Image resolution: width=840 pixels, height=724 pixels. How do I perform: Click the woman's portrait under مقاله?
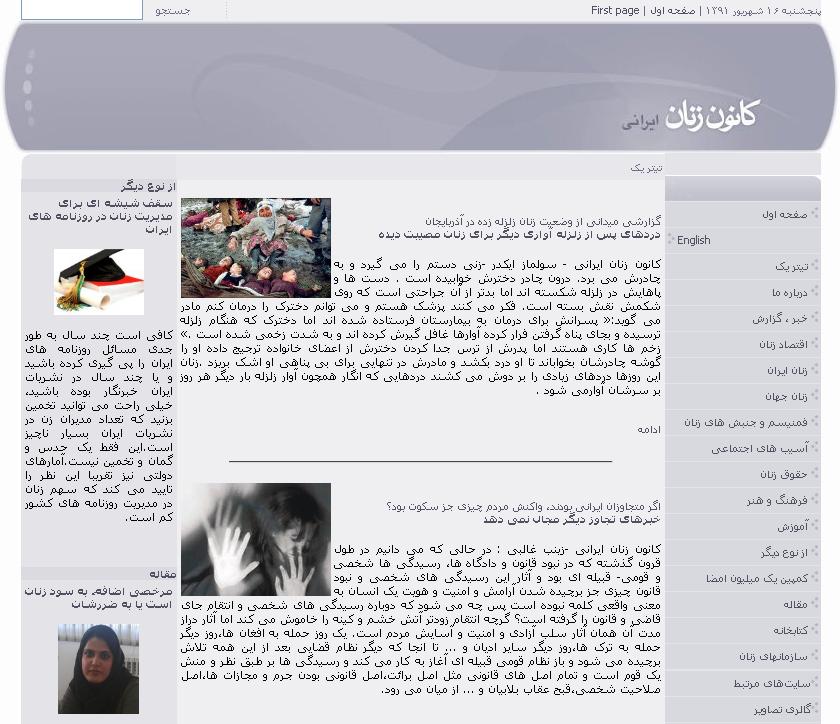coord(99,668)
